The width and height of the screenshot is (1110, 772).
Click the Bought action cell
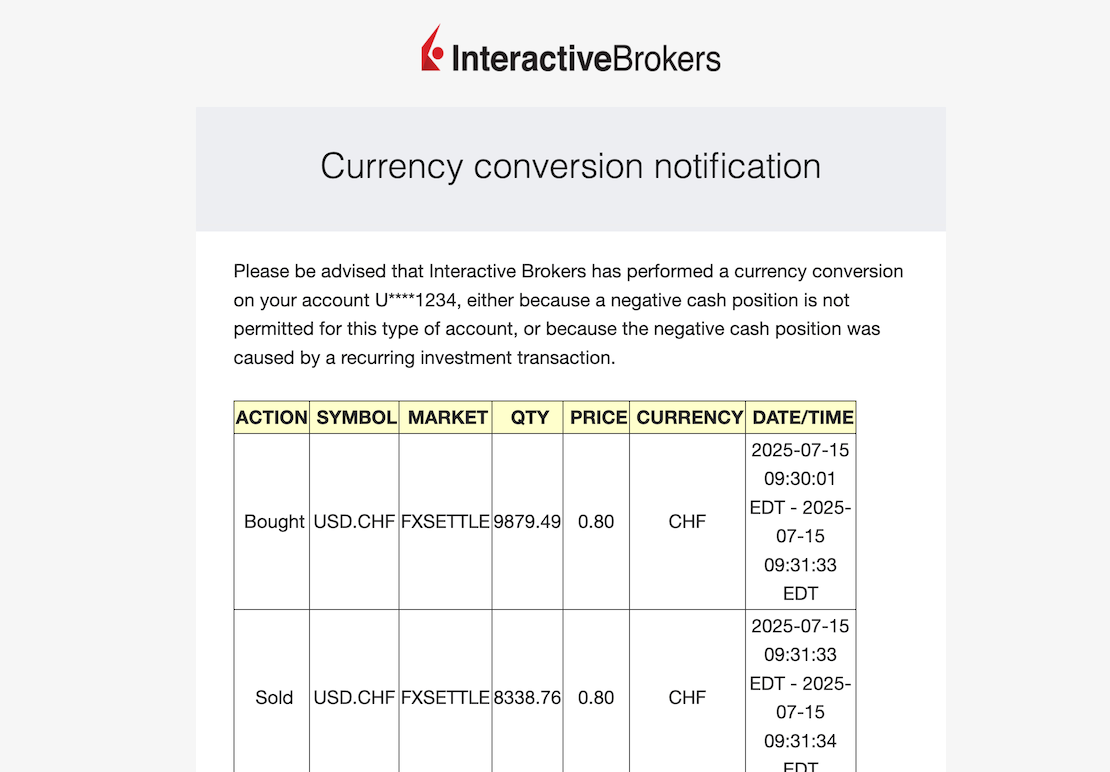coord(274,522)
